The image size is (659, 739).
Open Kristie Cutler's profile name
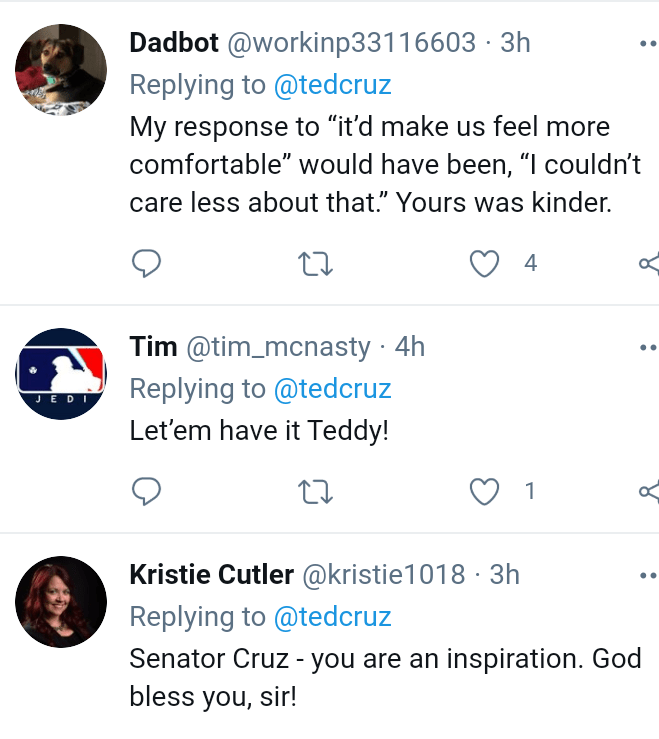point(211,575)
